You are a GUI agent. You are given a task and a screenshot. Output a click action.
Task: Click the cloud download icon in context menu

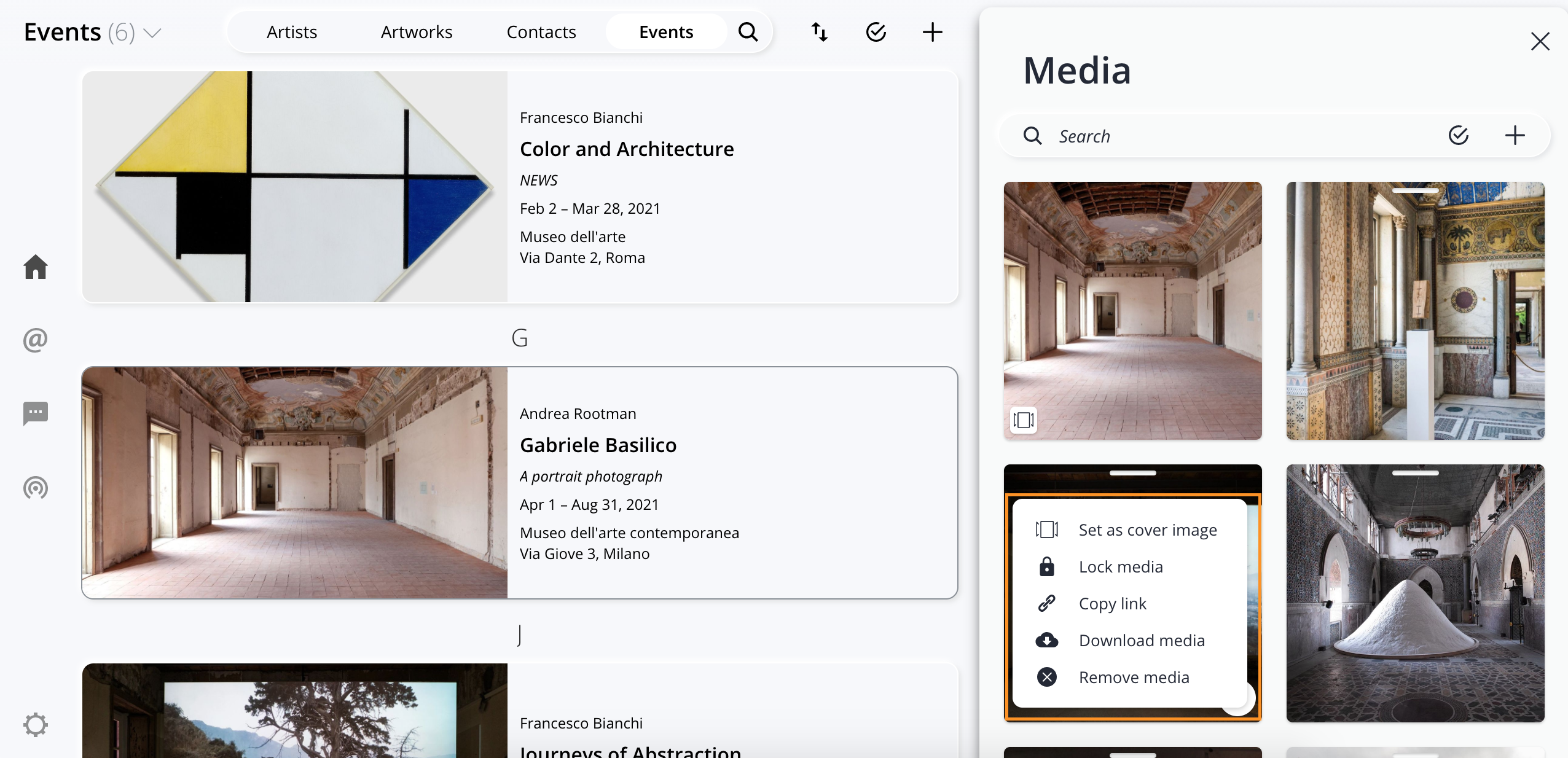pyautogui.click(x=1047, y=640)
